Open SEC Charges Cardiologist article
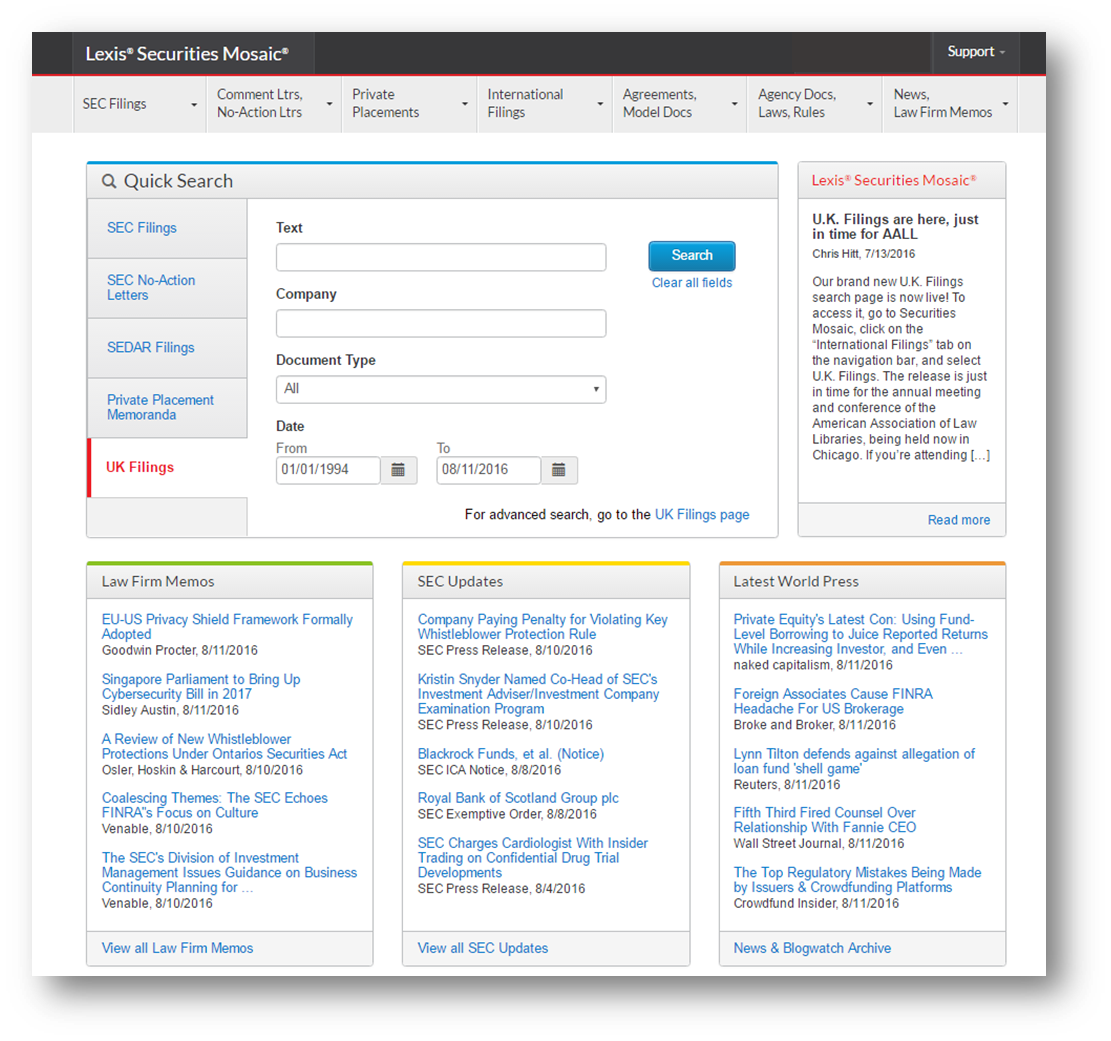 click(532, 858)
